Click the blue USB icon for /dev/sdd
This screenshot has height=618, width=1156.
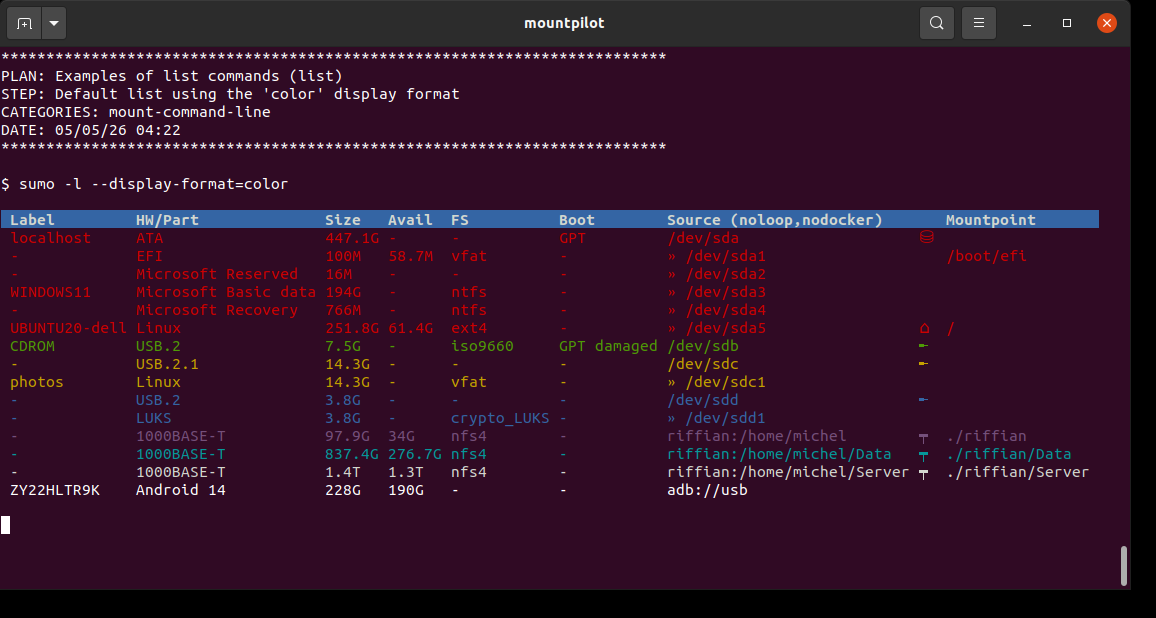click(923, 400)
